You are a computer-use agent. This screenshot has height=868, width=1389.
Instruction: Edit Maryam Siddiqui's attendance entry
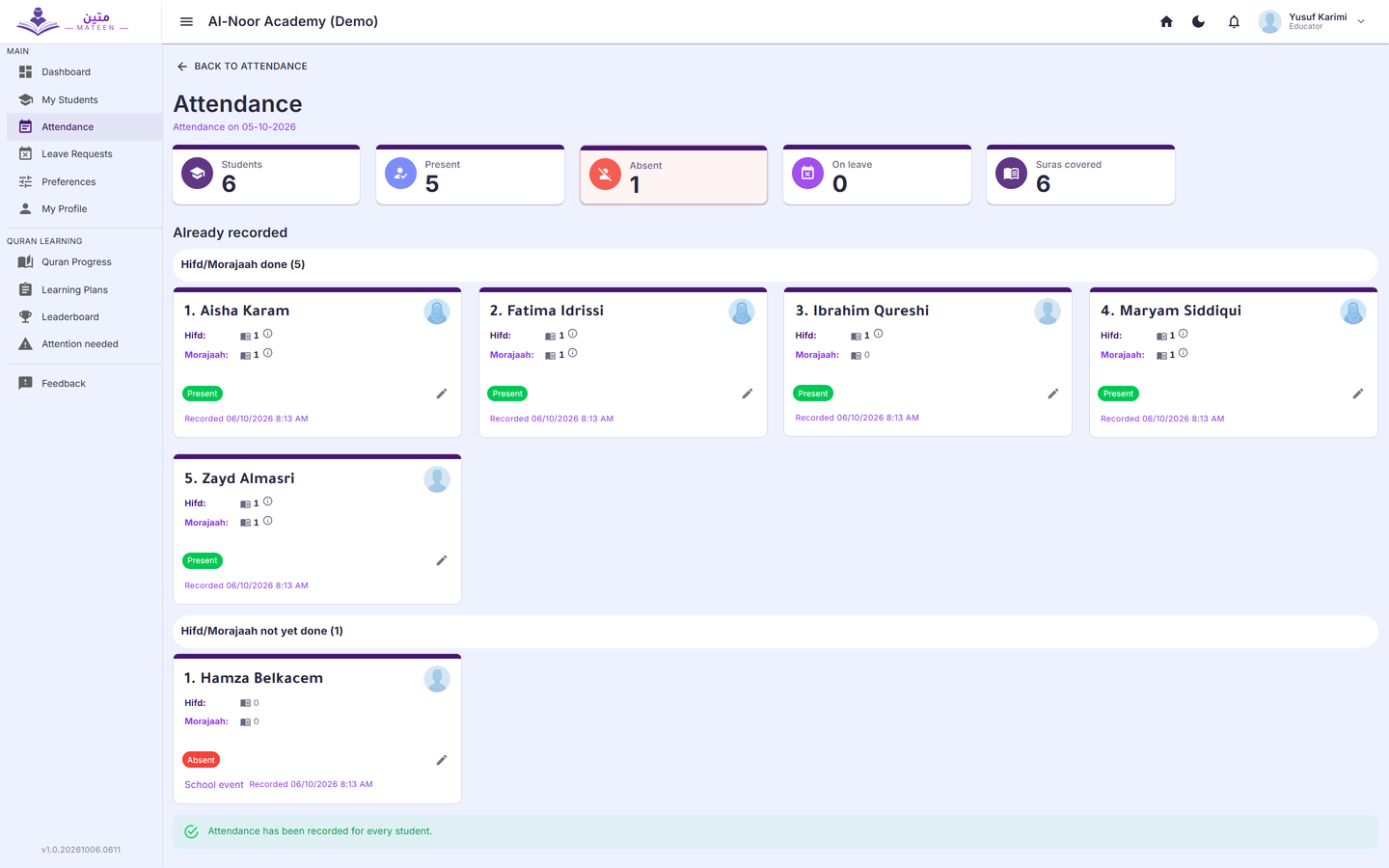(1358, 393)
